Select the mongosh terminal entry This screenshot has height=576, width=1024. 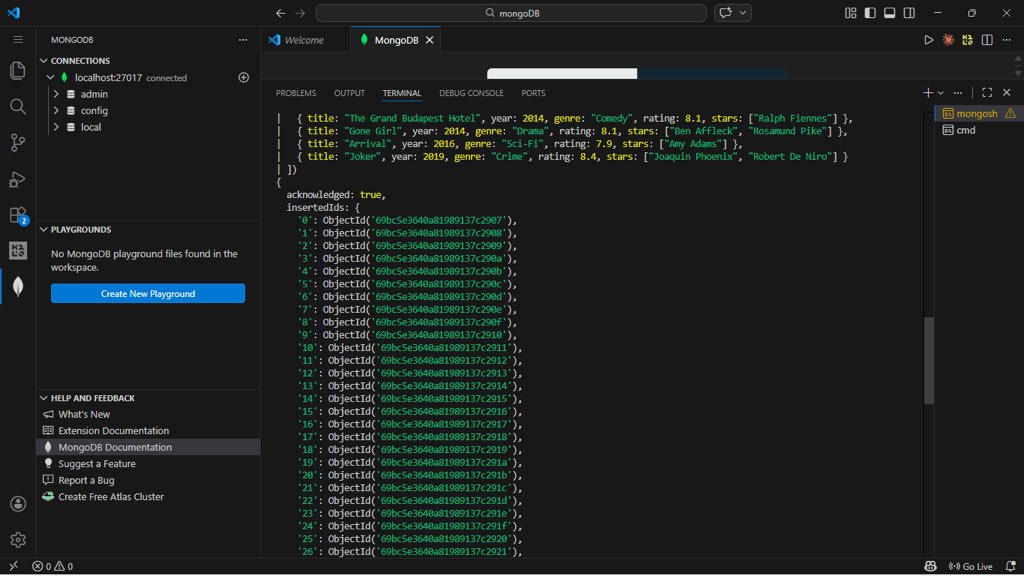point(977,114)
